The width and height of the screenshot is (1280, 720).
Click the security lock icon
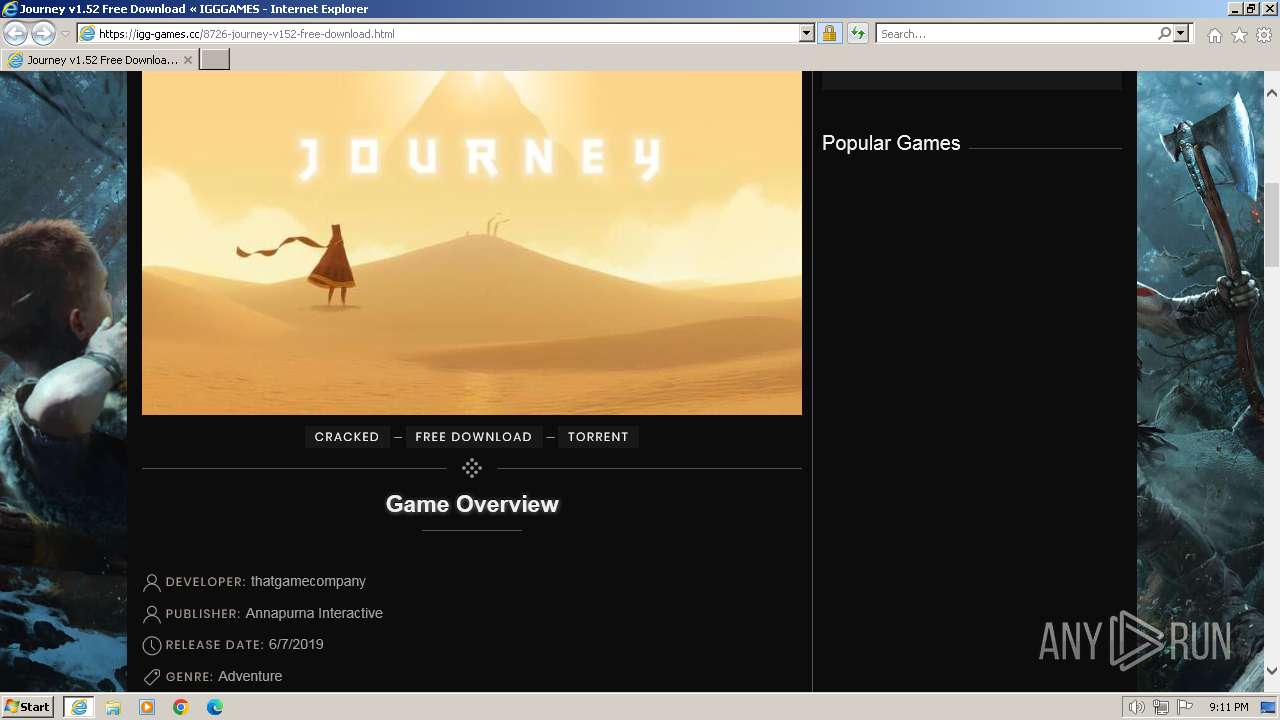pyautogui.click(x=829, y=34)
